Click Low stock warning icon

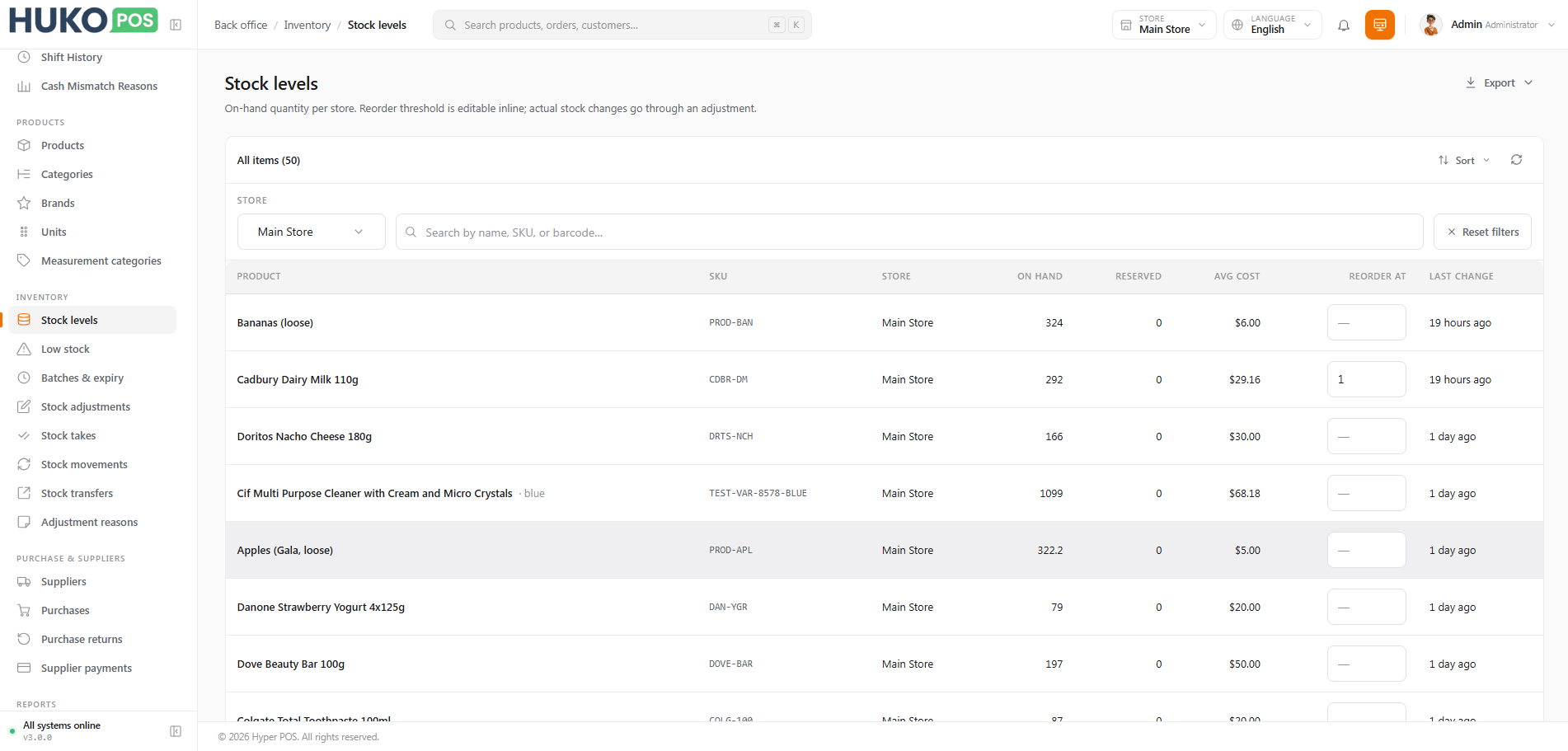(24, 349)
